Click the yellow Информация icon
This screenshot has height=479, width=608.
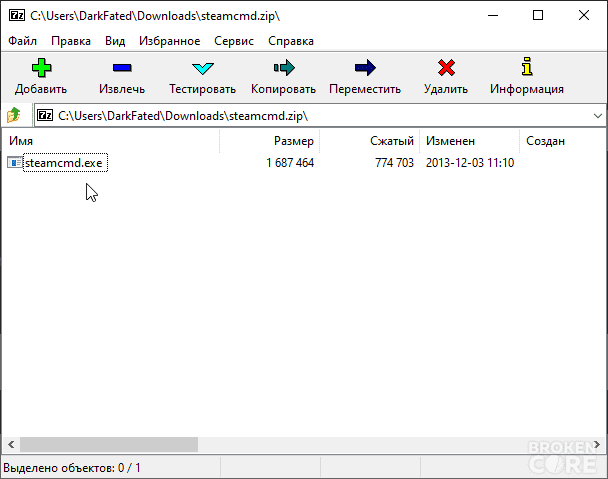[527, 66]
